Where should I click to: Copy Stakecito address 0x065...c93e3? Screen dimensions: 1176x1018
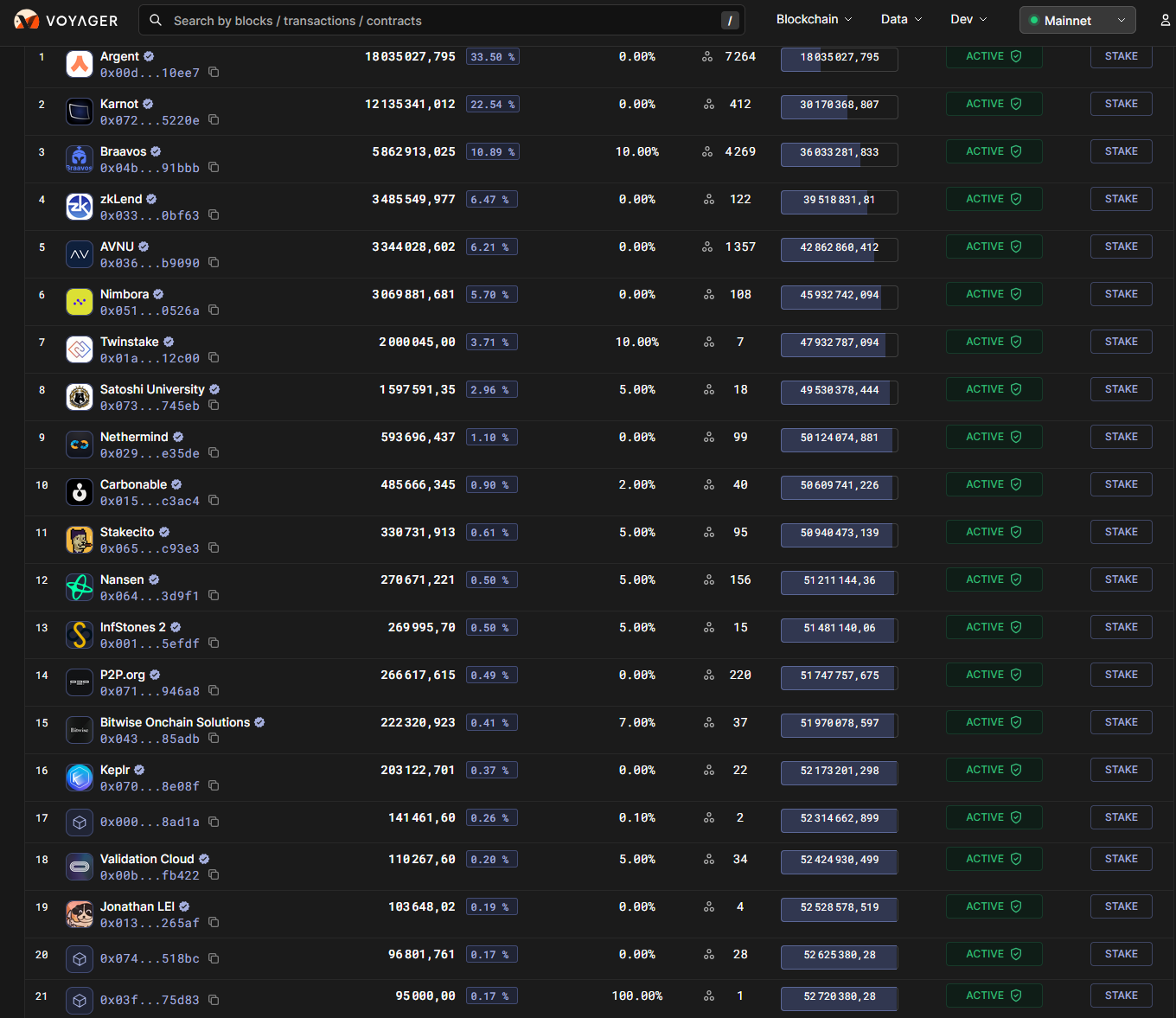click(214, 548)
